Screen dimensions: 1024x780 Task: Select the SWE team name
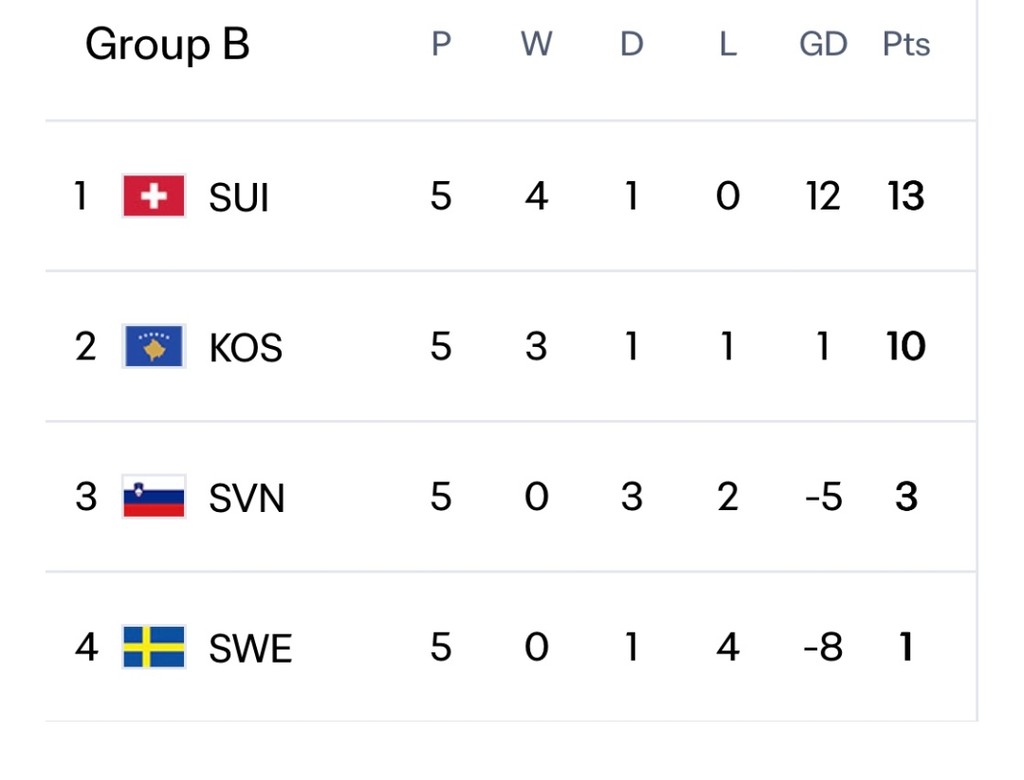250,649
